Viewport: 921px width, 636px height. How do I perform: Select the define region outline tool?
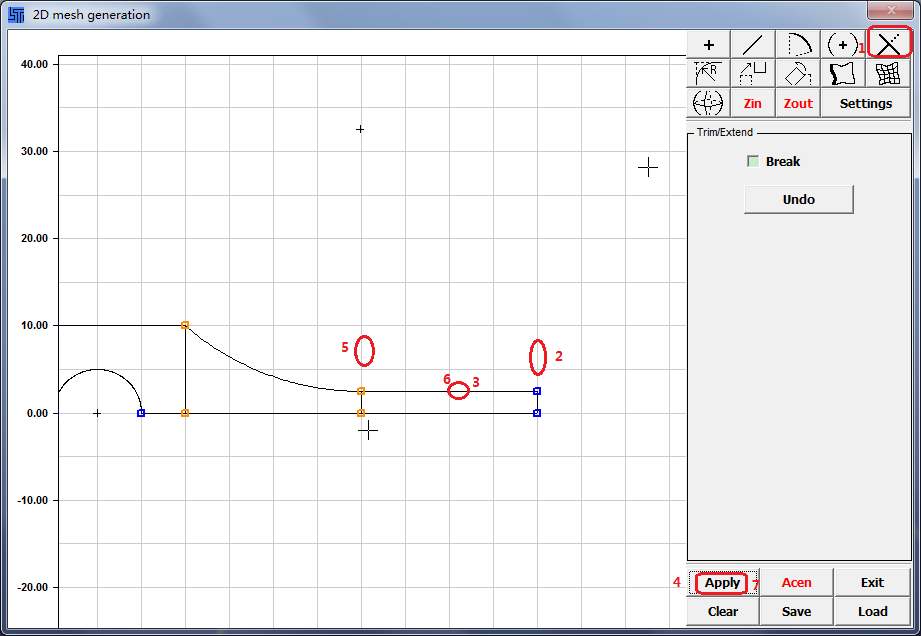[843, 73]
